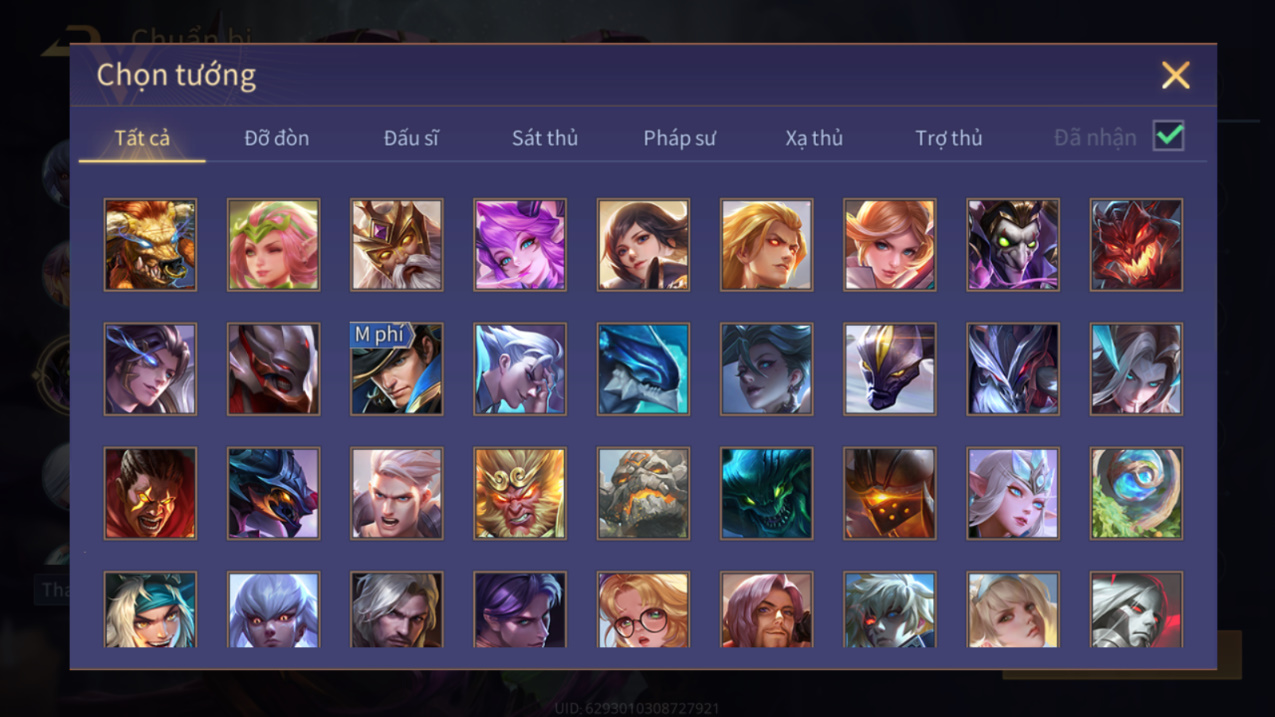This screenshot has width=1275, height=717.
Task: Close the 'Chọn tướng' dialog
Action: point(1175,75)
